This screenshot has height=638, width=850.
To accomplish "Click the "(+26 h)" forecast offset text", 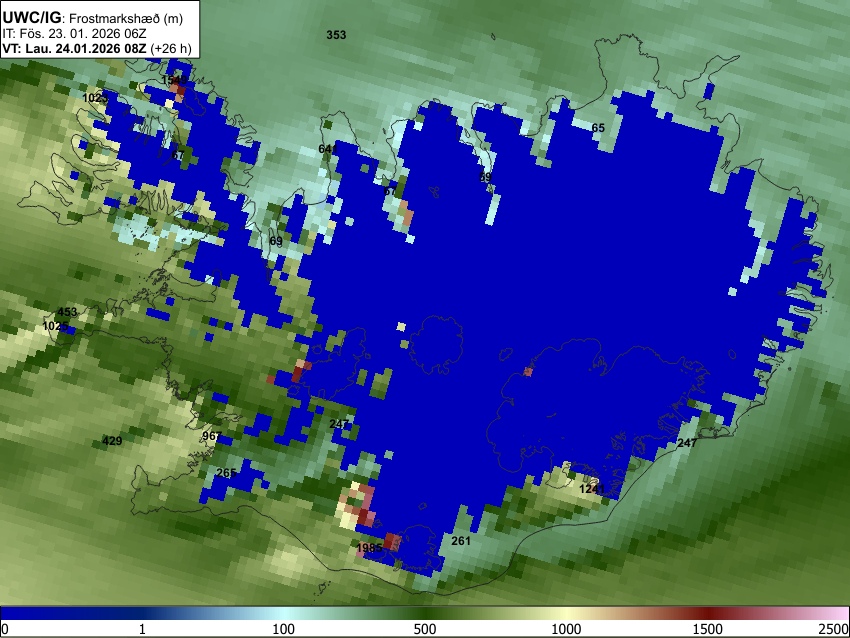I will pyautogui.click(x=171, y=48).
